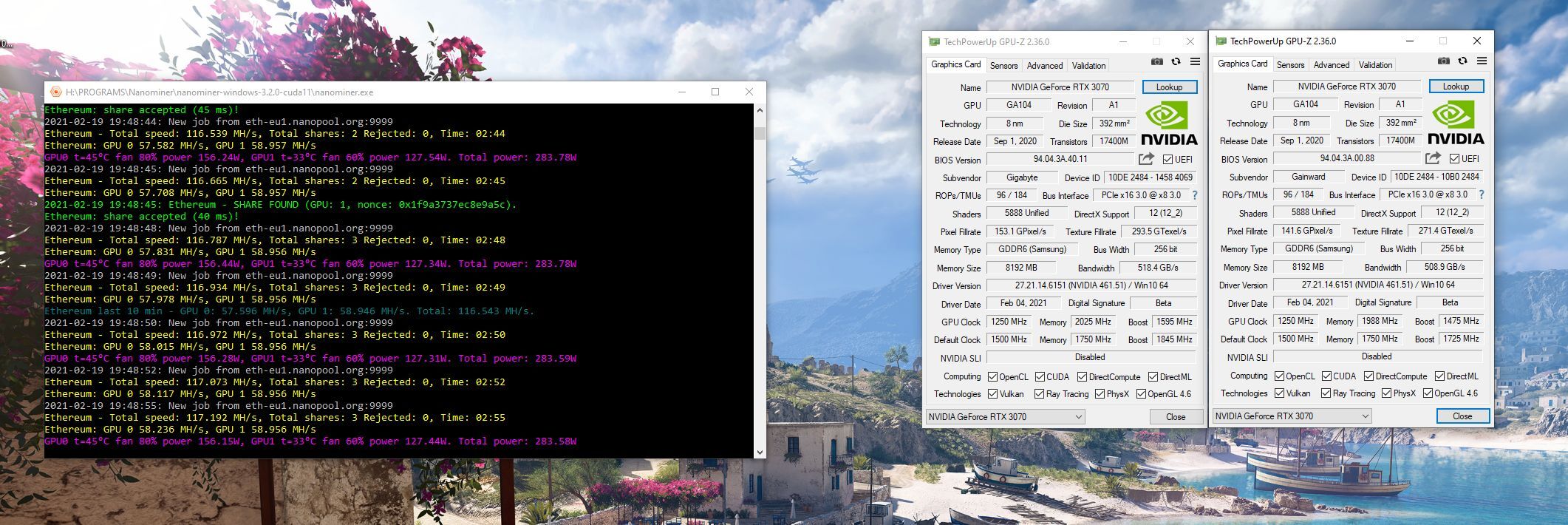Image resolution: width=1568 pixels, height=525 pixels.
Task: Toggle DirectML checkbox in left GPU-Z window
Action: (x=1153, y=377)
